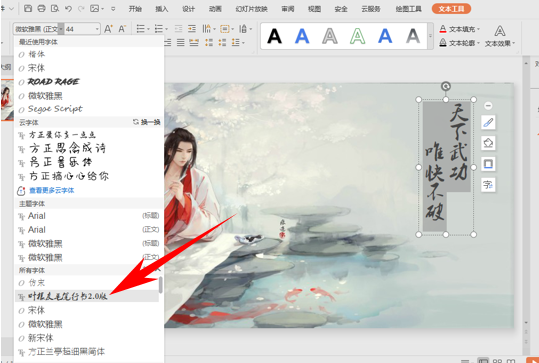Screen dimensions: 539x363
Task: Select 楷体 in recently used fonts
Action: [36, 54]
